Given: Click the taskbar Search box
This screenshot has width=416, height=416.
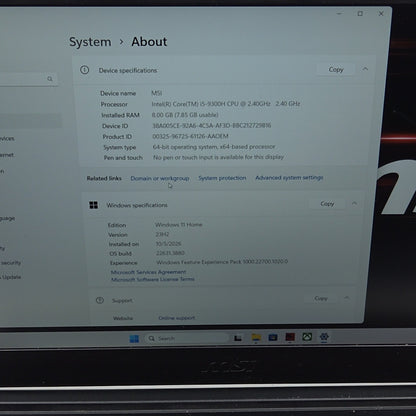Looking at the screenshot, I should pyautogui.click(x=187, y=338).
